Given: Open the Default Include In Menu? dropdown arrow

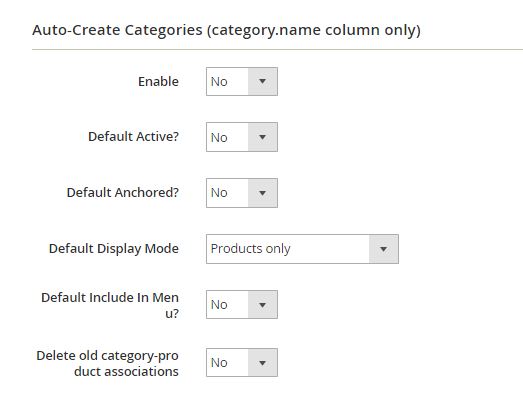Looking at the screenshot, I should [x=263, y=305].
